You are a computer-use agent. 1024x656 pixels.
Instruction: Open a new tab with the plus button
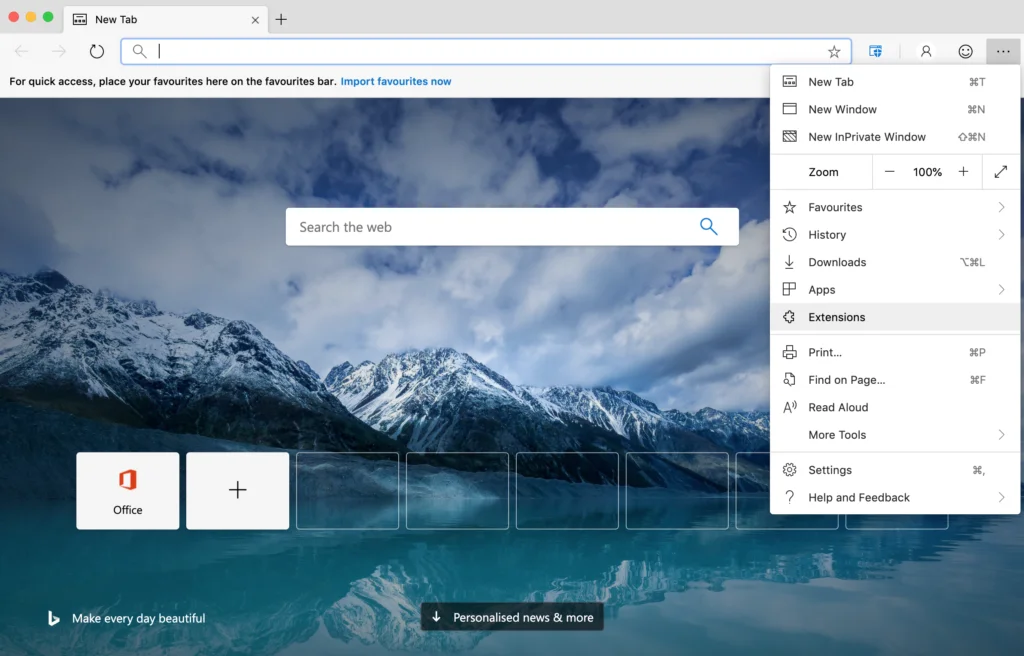pos(281,20)
